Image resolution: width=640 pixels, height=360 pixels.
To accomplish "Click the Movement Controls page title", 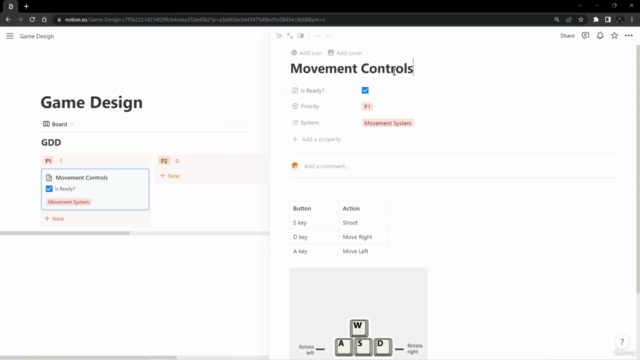I will click(x=351, y=69).
